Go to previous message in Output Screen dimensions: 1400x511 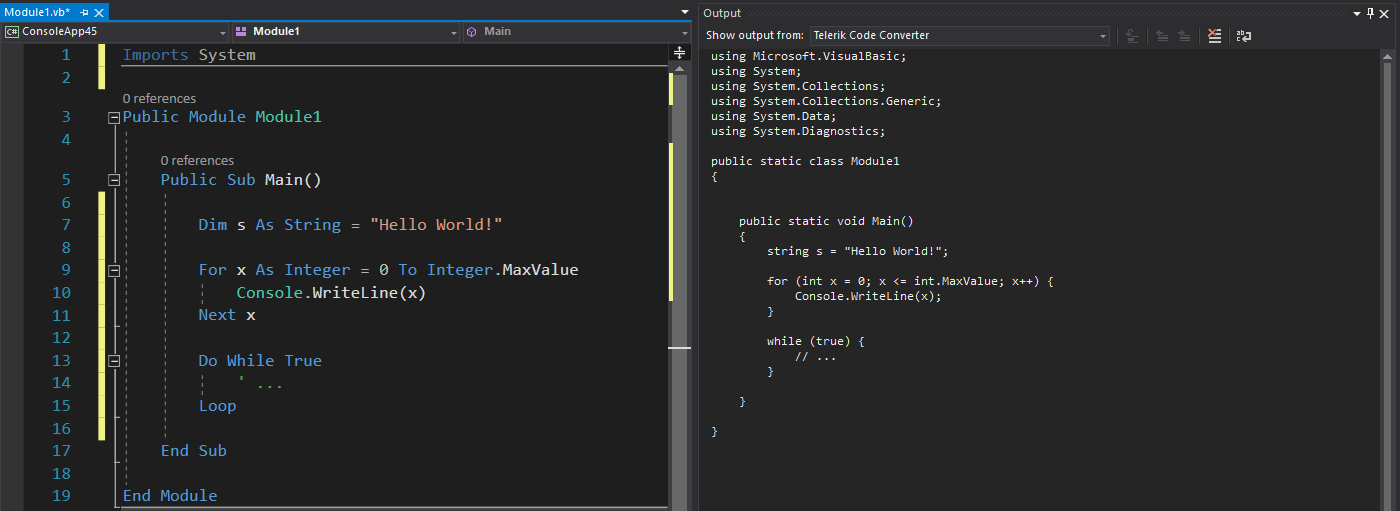[1162, 35]
